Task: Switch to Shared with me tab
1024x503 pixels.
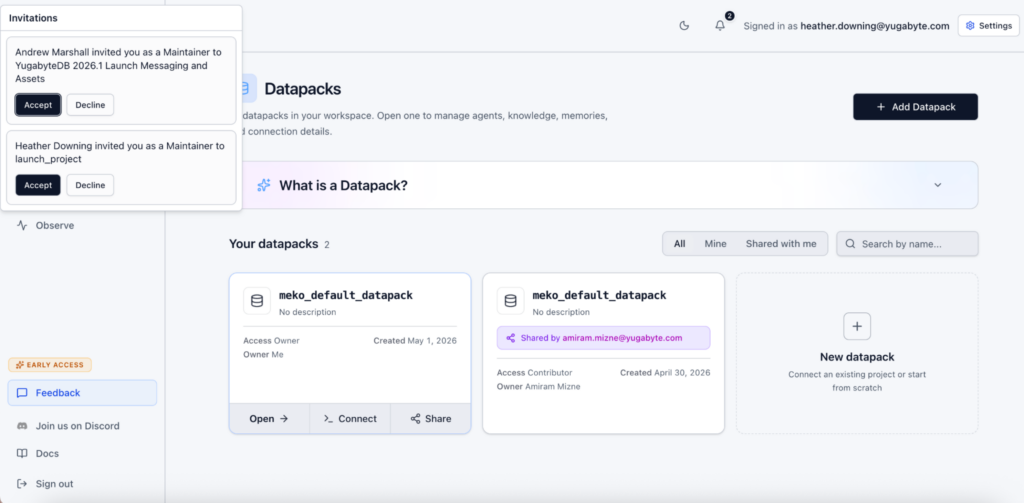Action: [781, 244]
